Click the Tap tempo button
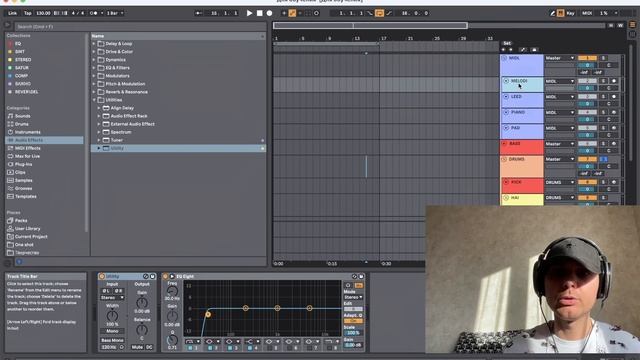 (27, 13)
